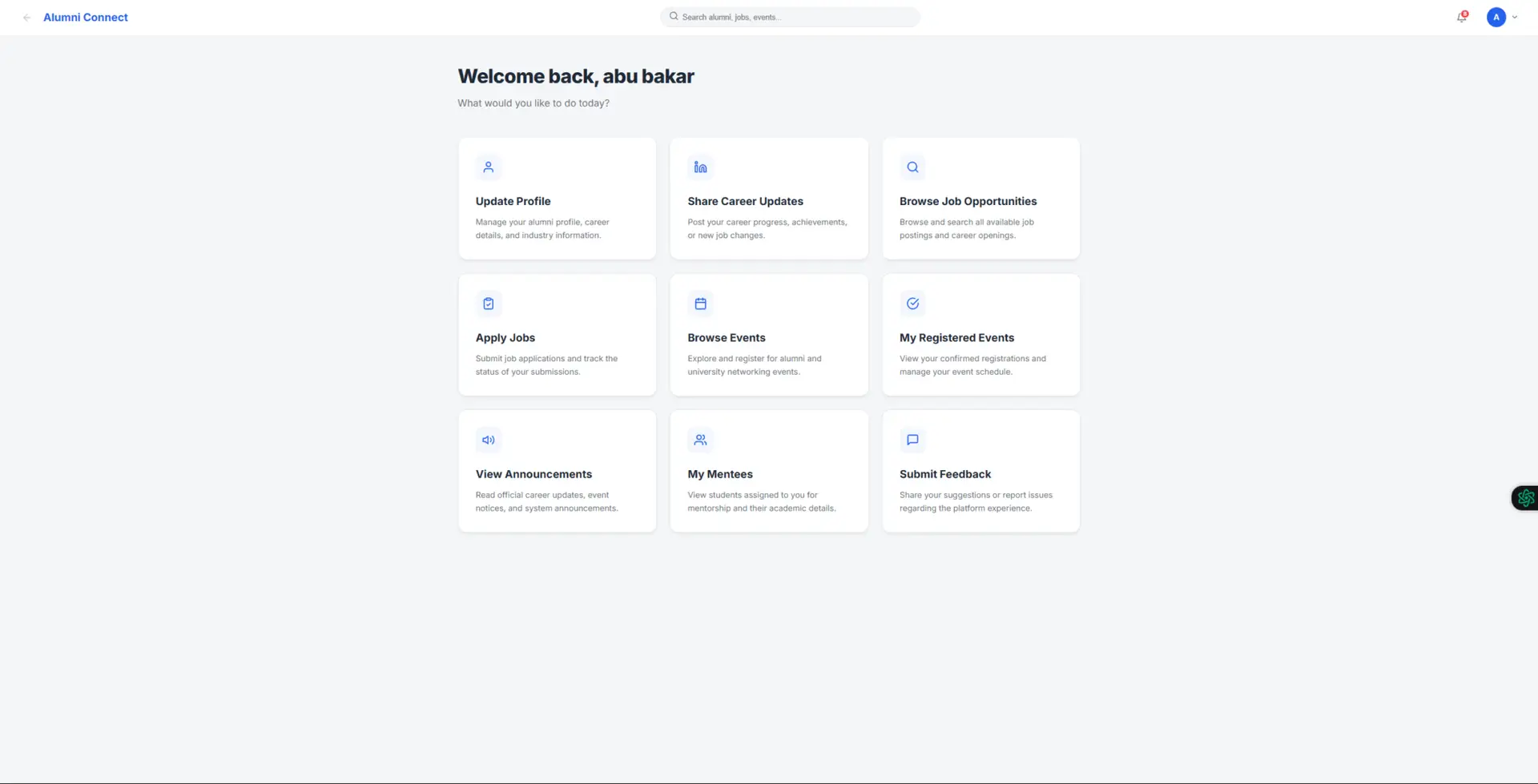The image size is (1538, 784).
Task: Select the Submit Feedback card title
Action: pos(944,474)
